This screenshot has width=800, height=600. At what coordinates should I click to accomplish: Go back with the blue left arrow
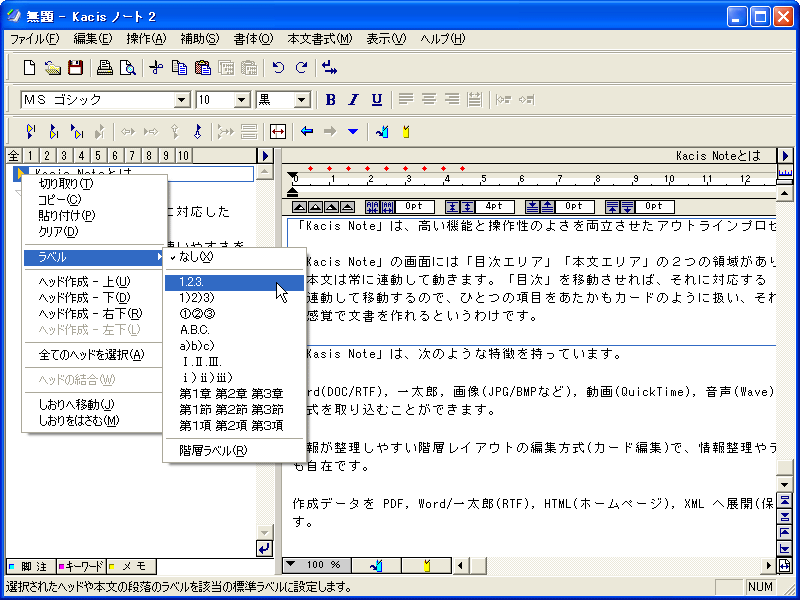pos(307,132)
